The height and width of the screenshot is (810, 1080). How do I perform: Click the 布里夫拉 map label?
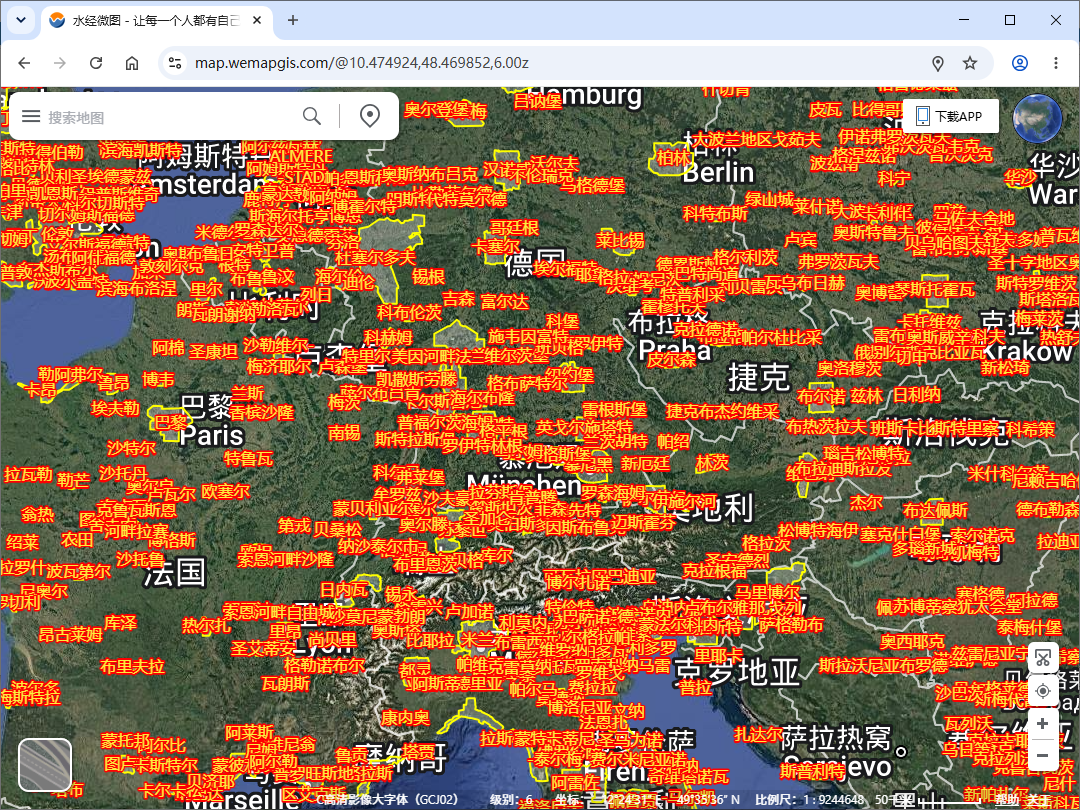pyautogui.click(x=132, y=667)
